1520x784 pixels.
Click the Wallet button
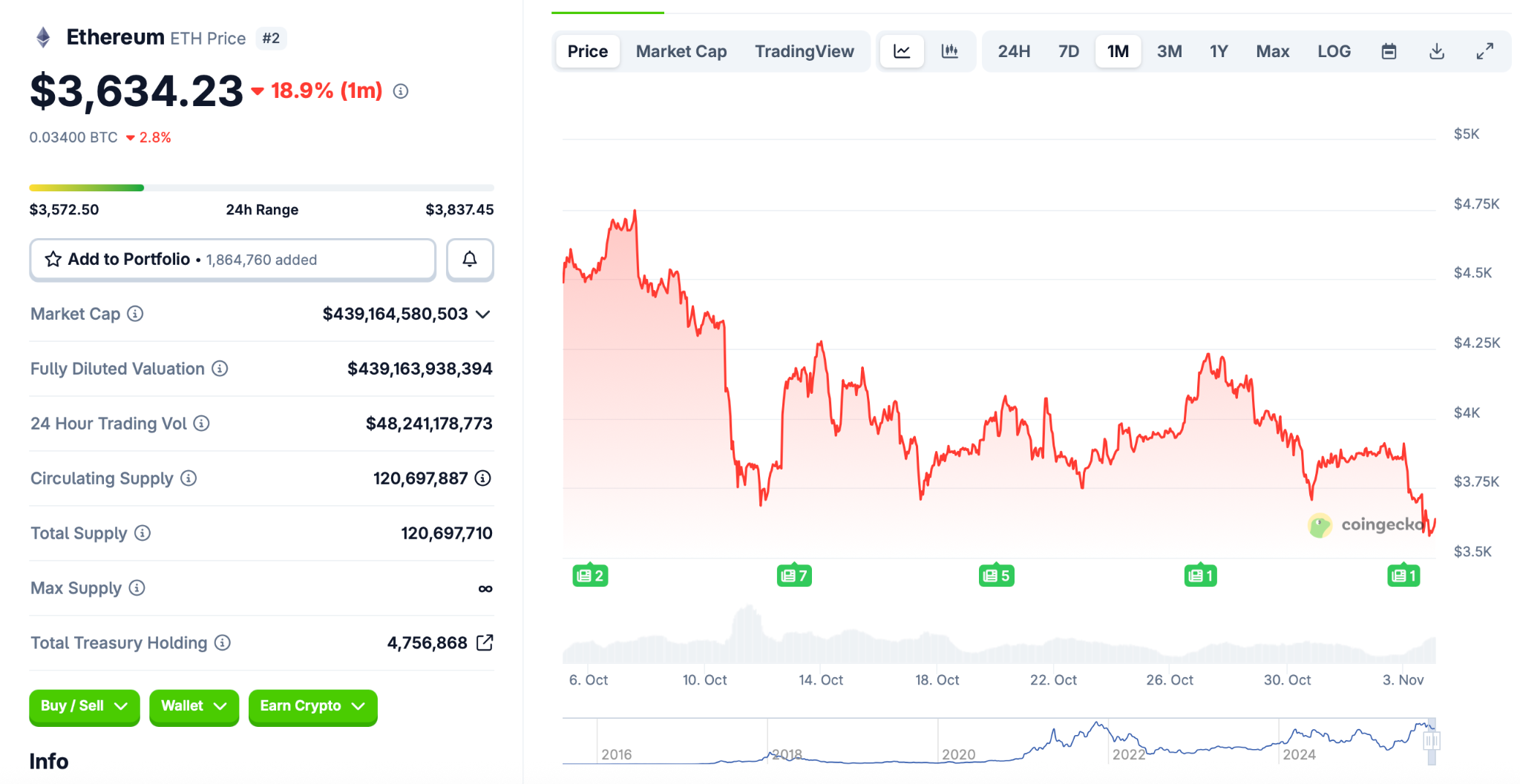pos(194,706)
